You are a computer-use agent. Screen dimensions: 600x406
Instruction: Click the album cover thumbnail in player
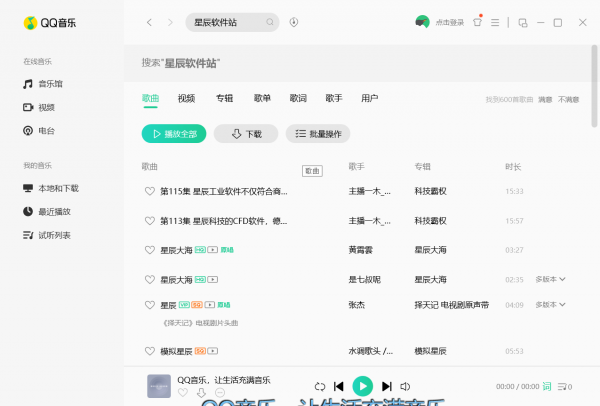pyautogui.click(x=159, y=386)
